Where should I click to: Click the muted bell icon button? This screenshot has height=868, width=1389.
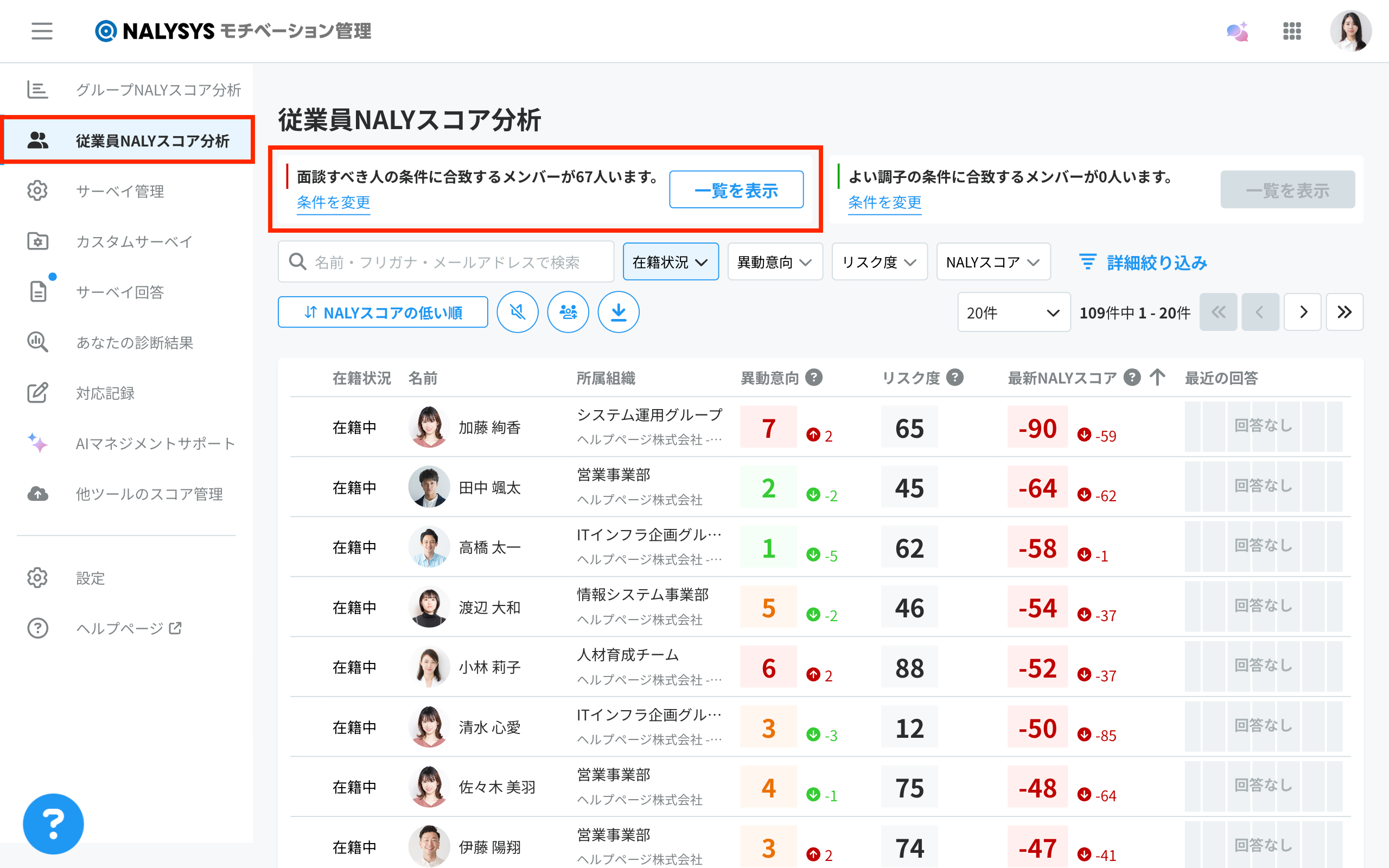pyautogui.click(x=517, y=312)
